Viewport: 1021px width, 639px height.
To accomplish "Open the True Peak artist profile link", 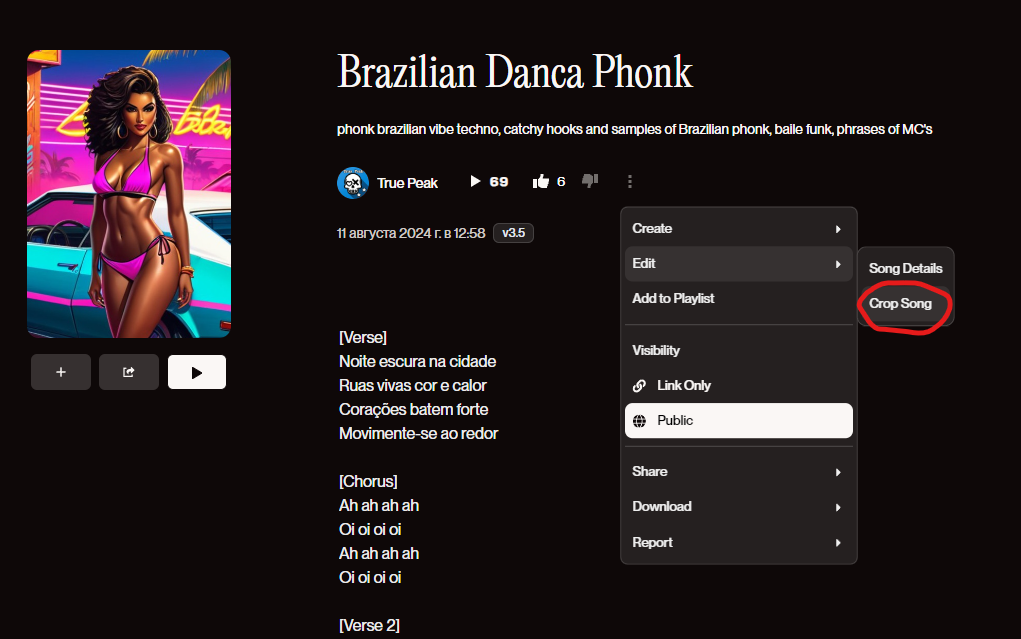I will pyautogui.click(x=407, y=183).
